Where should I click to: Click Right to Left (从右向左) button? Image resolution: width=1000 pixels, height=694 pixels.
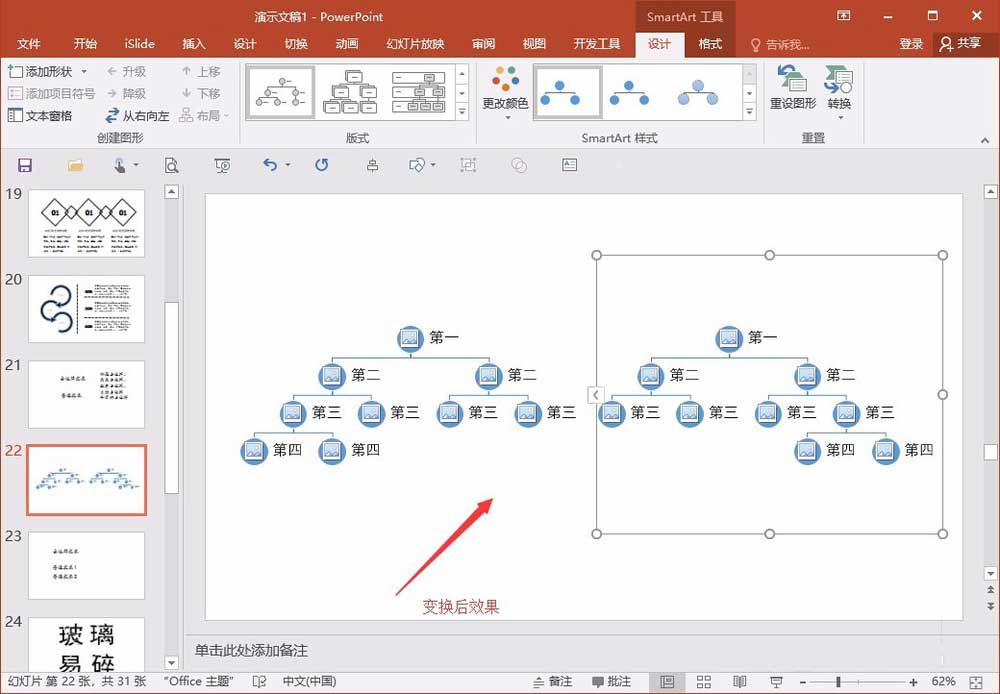(137, 115)
